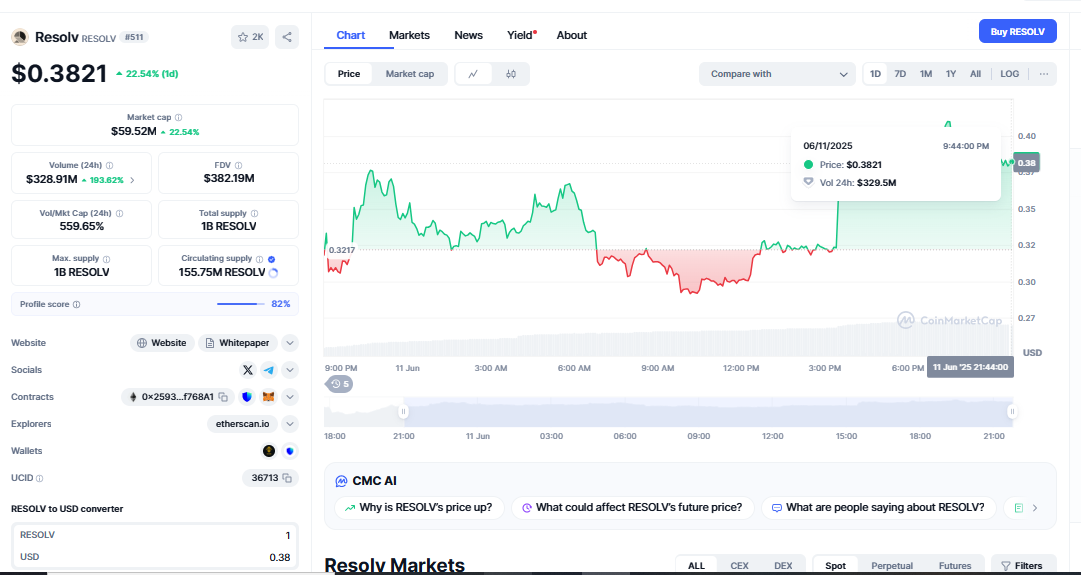
Task: Click the USD amount converter field
Action: pyautogui.click(x=155, y=557)
